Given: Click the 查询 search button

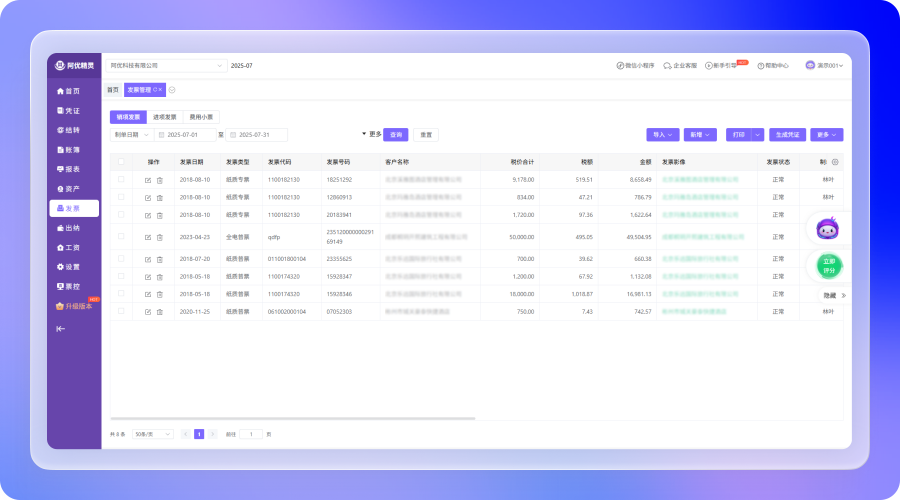Looking at the screenshot, I should tap(396, 134).
